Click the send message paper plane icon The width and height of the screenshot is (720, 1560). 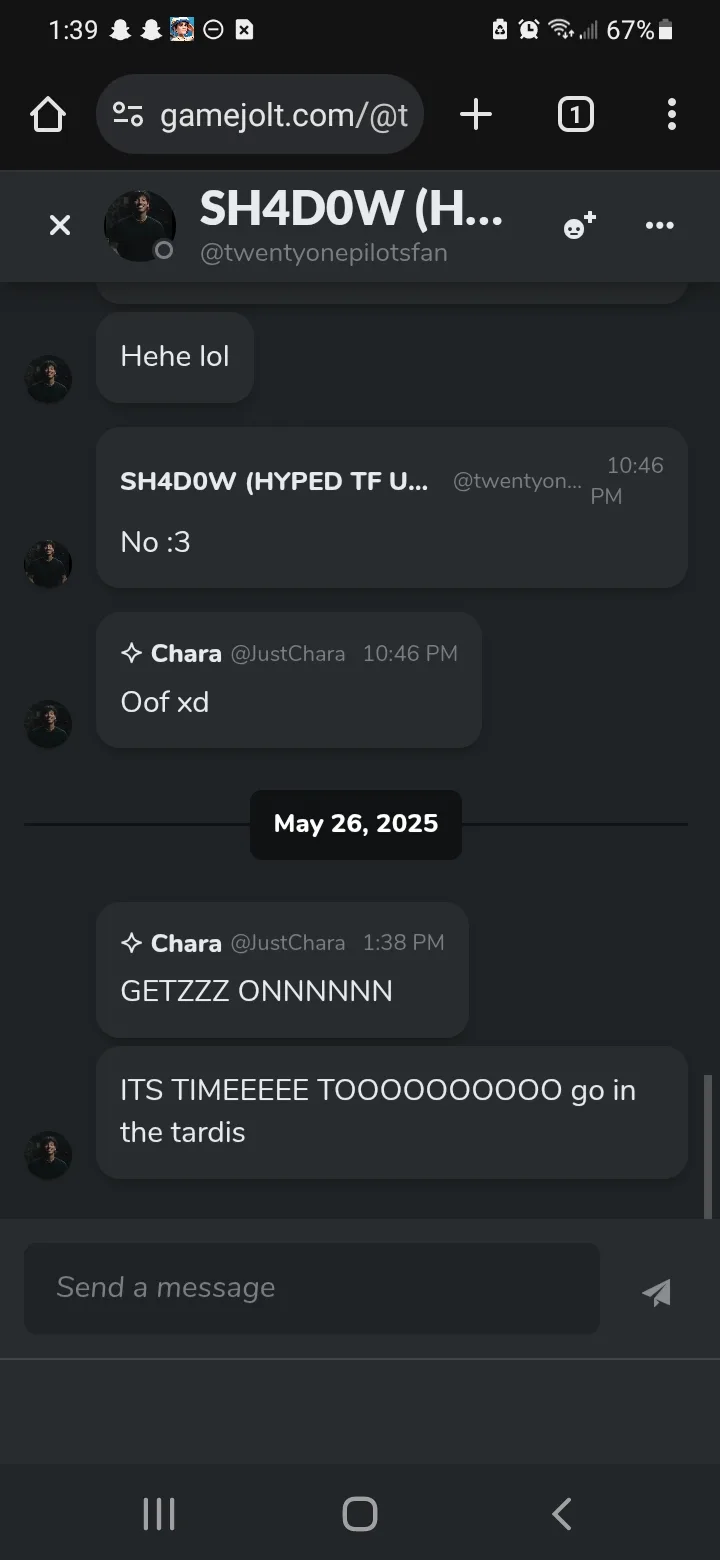pyautogui.click(x=657, y=1292)
